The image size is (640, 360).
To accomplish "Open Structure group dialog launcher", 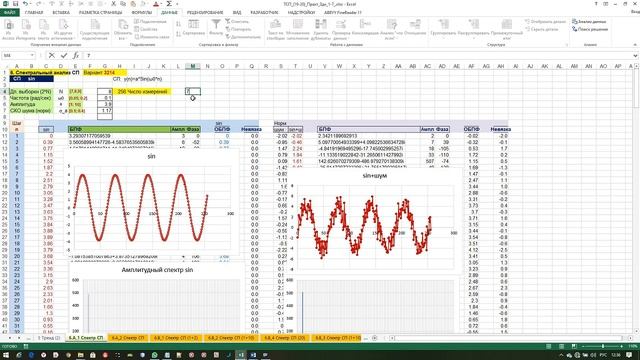I will click(x=567, y=45).
